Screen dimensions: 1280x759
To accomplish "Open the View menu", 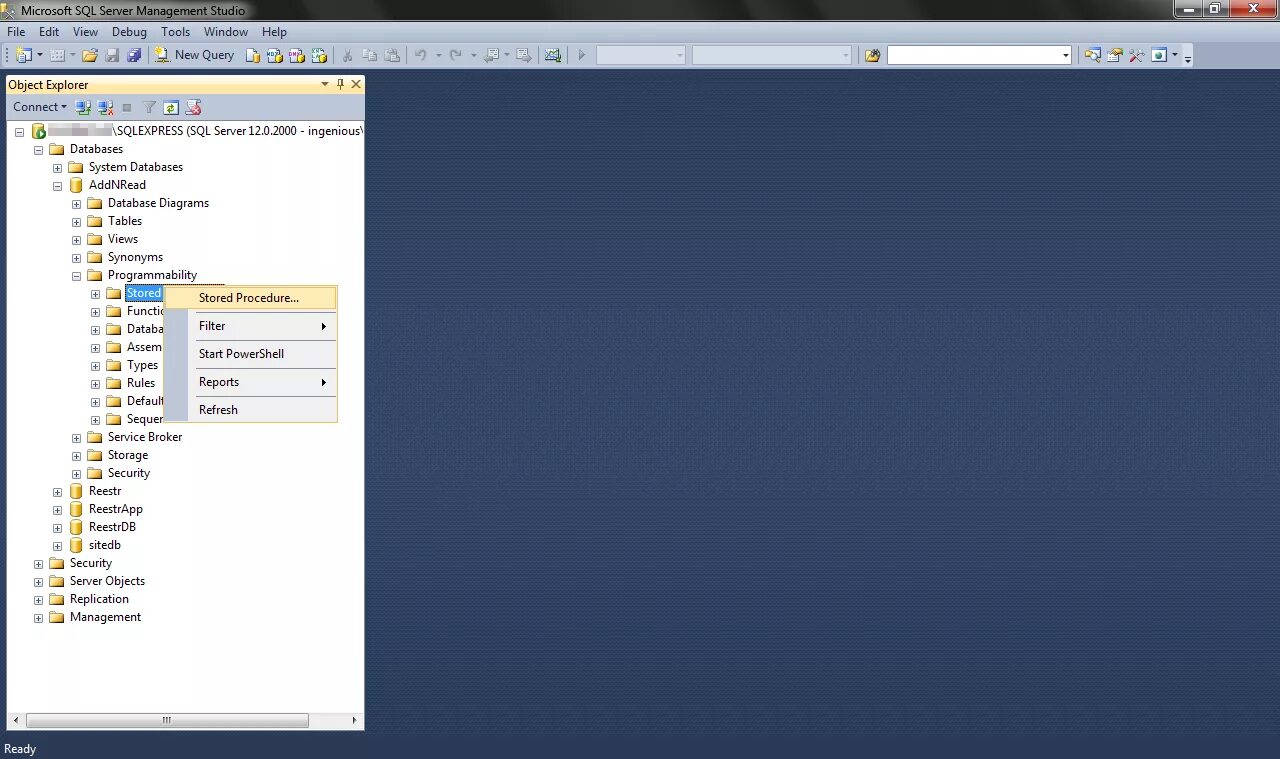I will [x=85, y=32].
